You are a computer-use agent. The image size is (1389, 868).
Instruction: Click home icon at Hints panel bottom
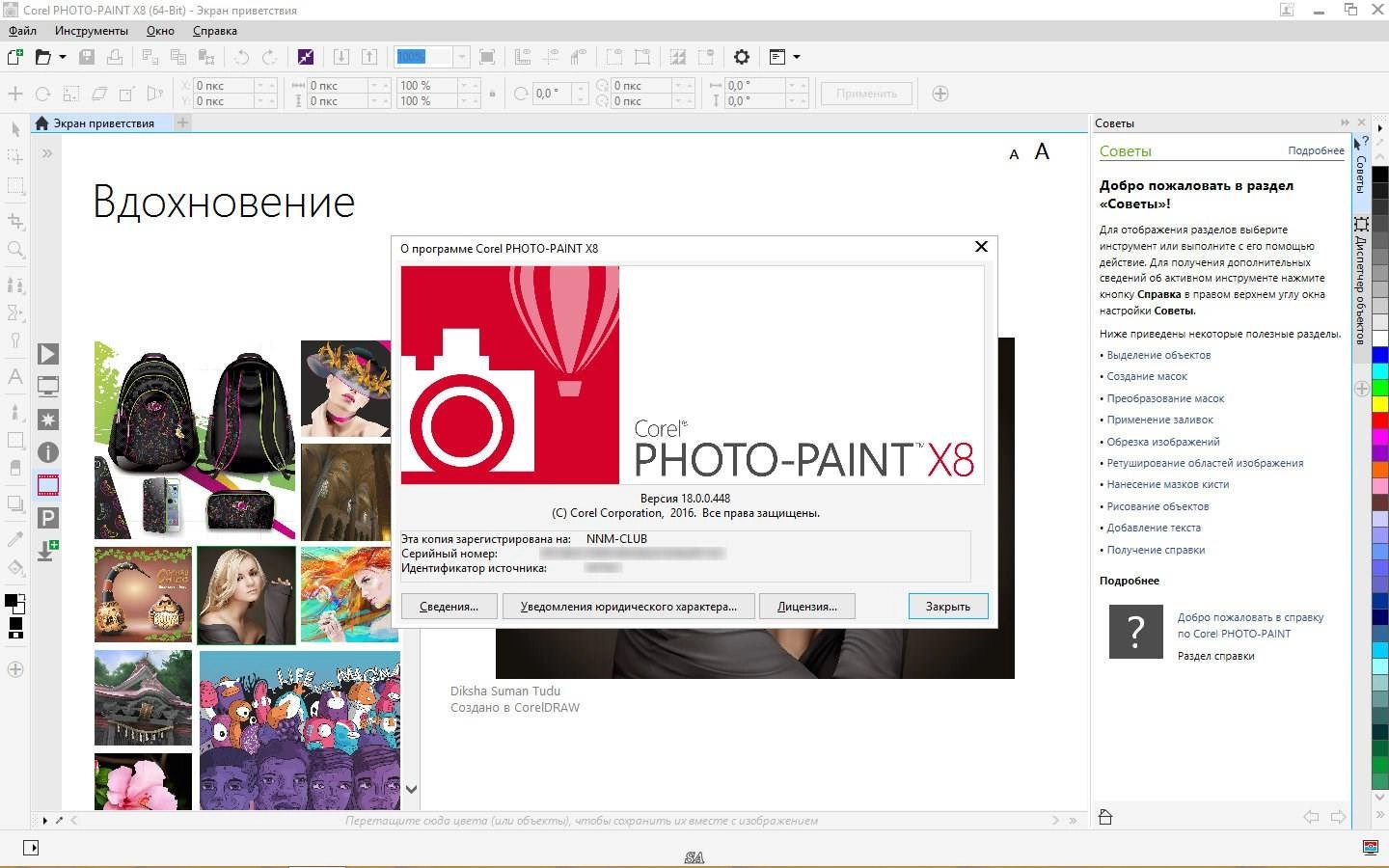coord(1106,817)
